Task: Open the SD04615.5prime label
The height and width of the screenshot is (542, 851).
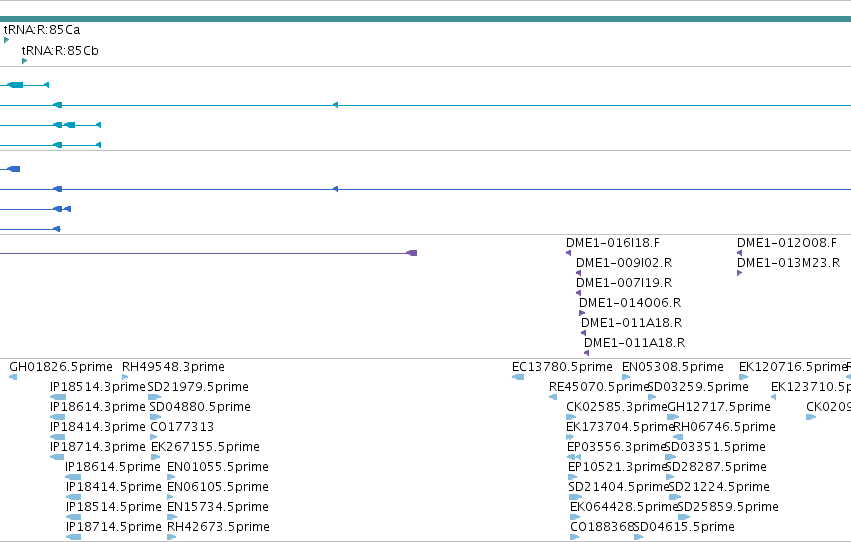Action: 684,528
